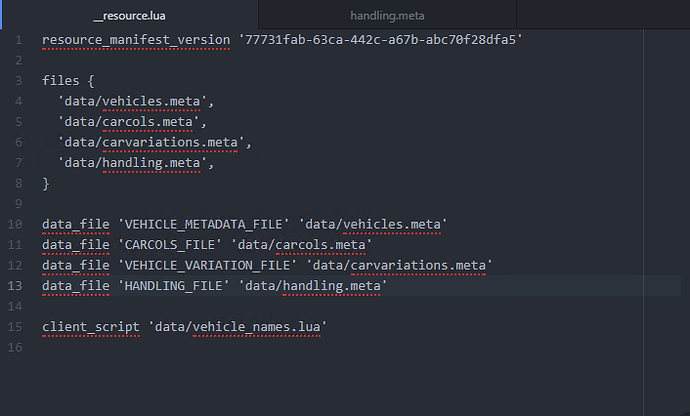Viewport: 690px width, 416px height.
Task: Click the 'HANDLING_FILE' string
Action: click(177, 286)
